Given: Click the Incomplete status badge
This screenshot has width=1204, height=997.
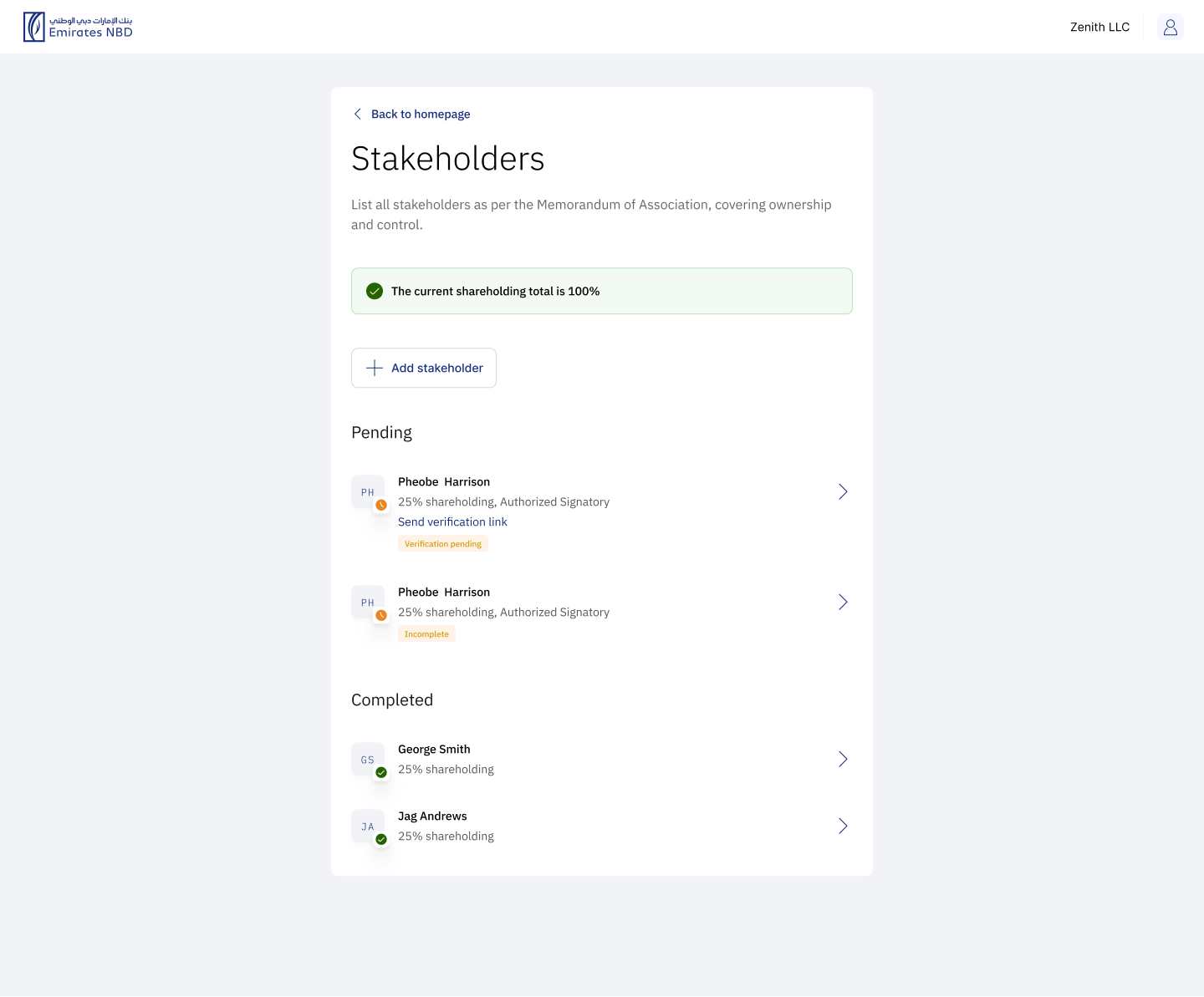Looking at the screenshot, I should 426,634.
